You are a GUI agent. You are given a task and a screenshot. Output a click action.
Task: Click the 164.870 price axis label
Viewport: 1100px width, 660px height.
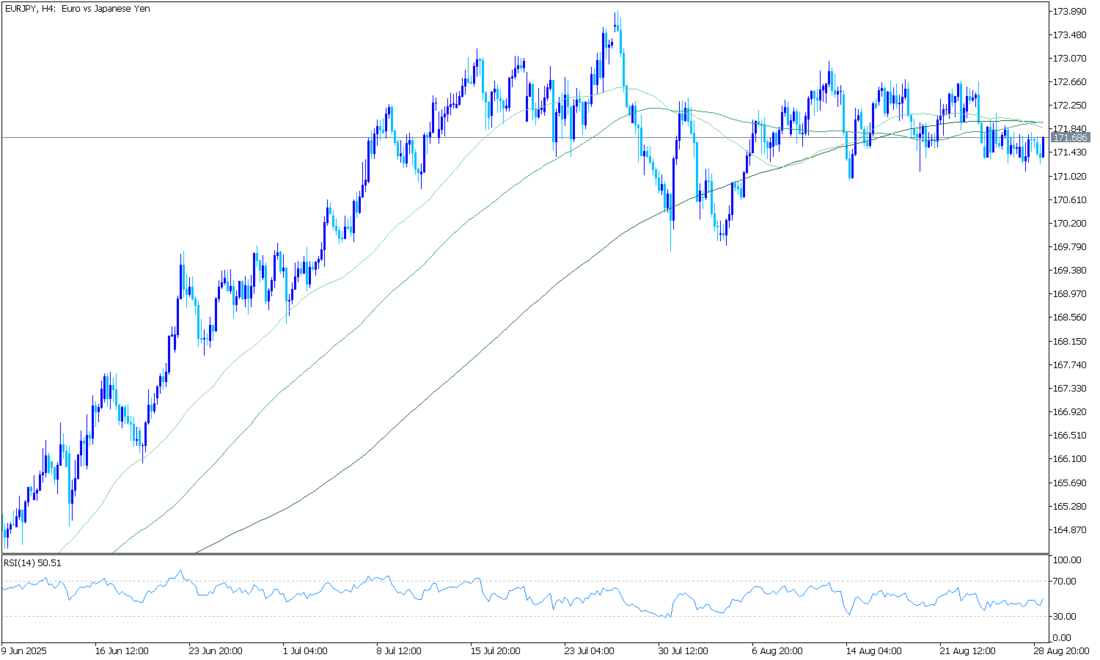[1070, 530]
